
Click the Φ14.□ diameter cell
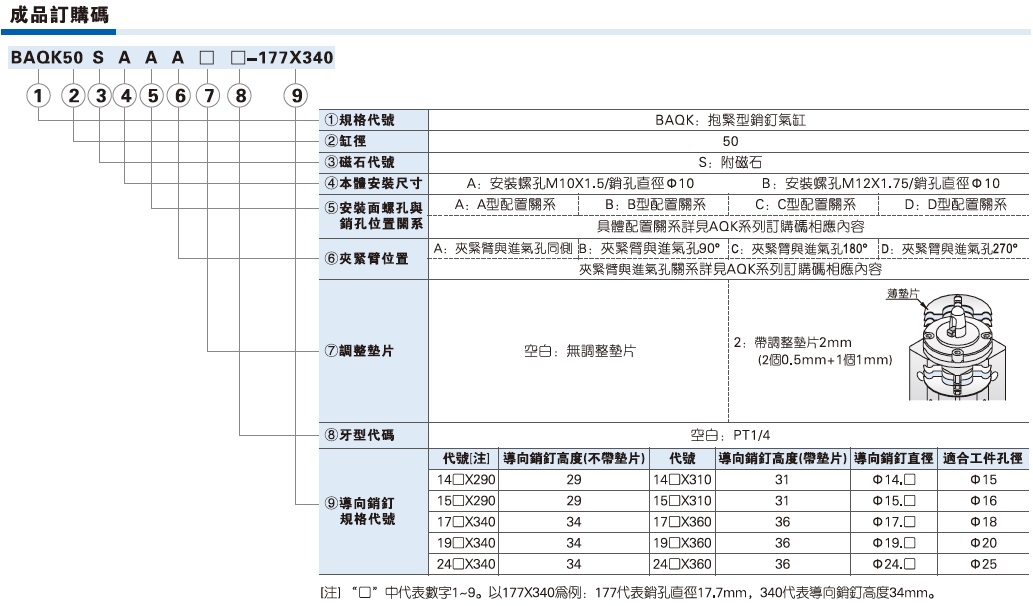coord(894,480)
